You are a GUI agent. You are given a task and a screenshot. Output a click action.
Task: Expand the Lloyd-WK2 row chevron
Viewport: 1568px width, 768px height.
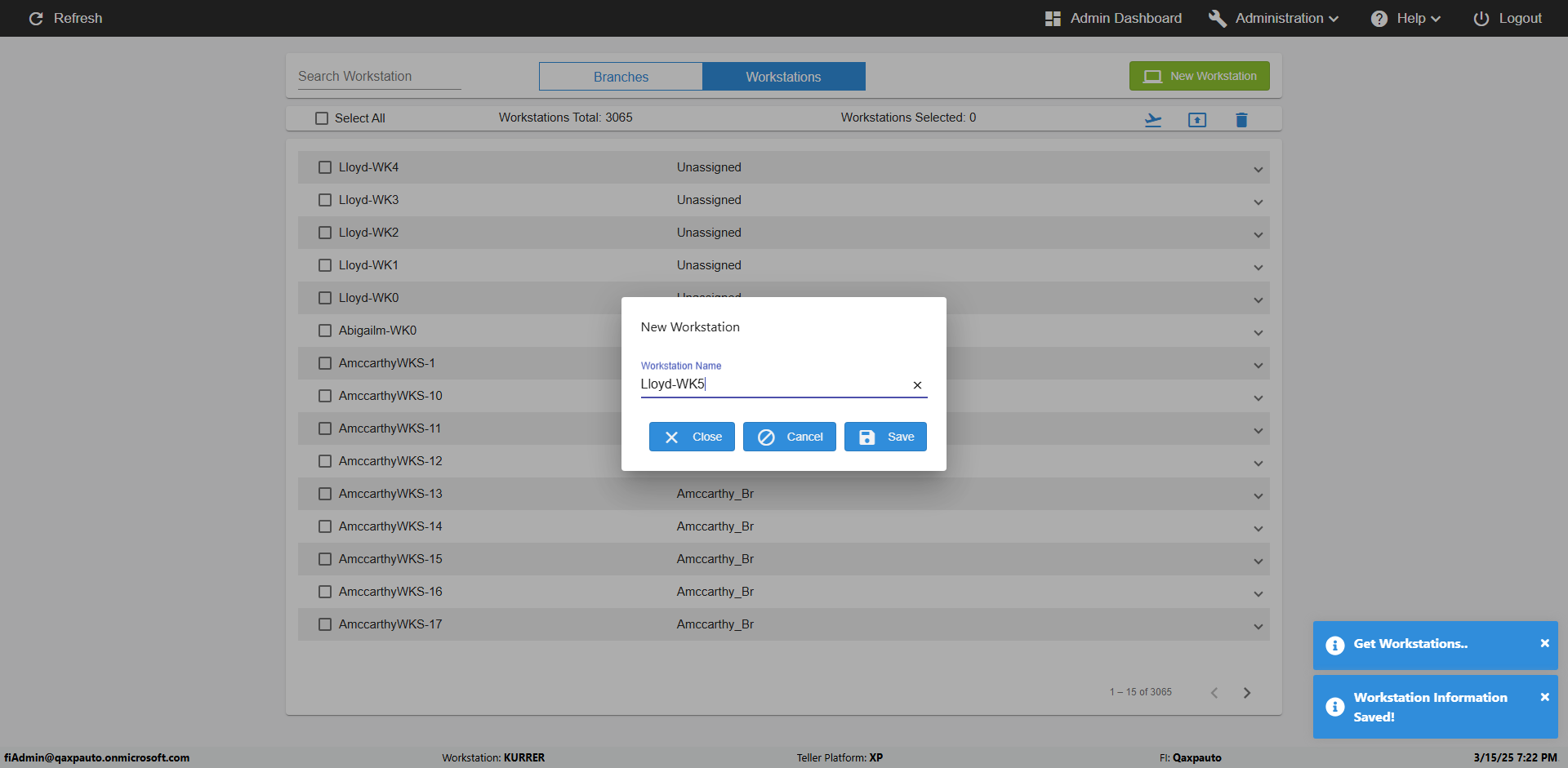click(1258, 235)
